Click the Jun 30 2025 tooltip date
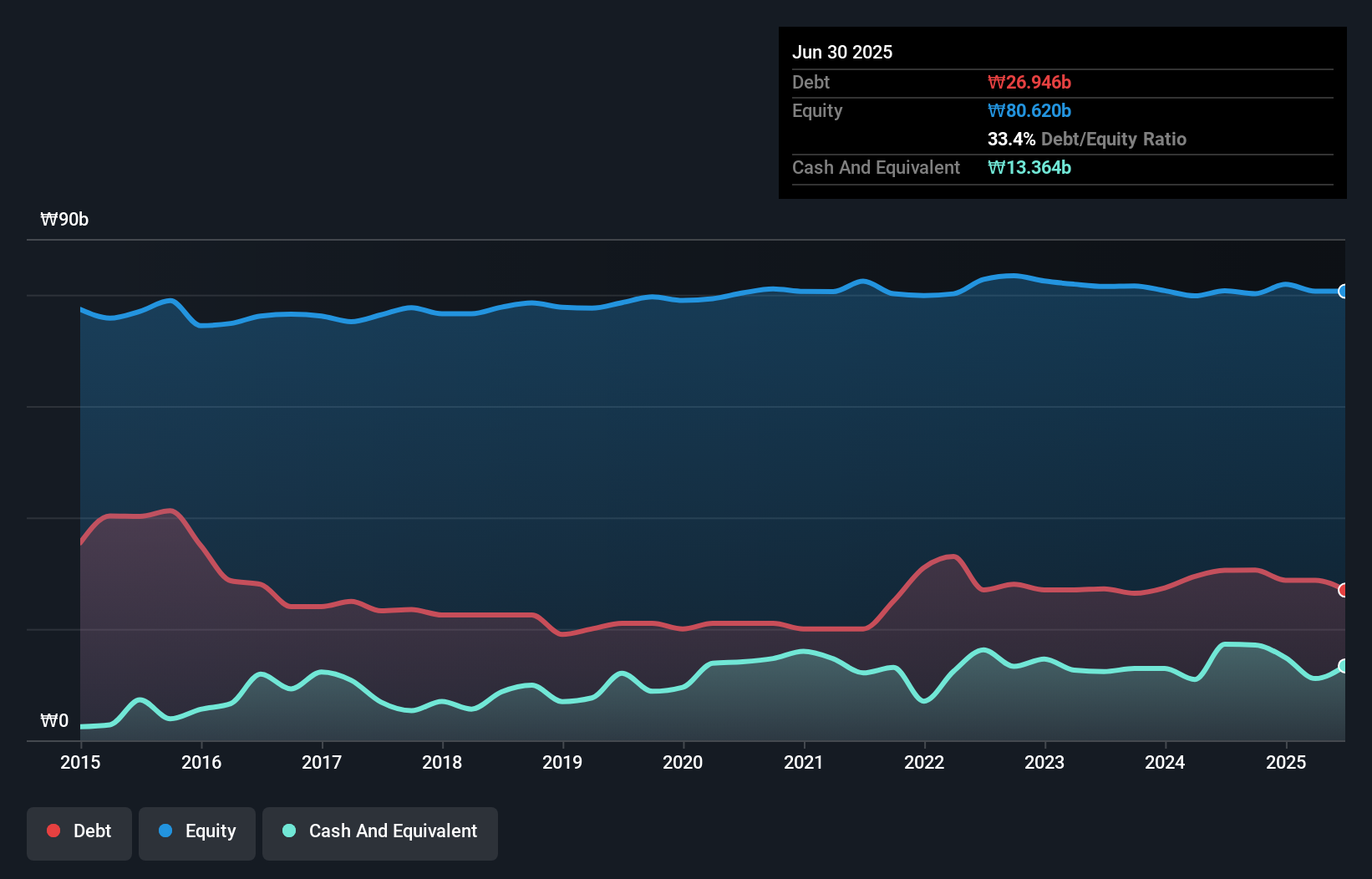This screenshot has height=879, width=1372. (842, 52)
